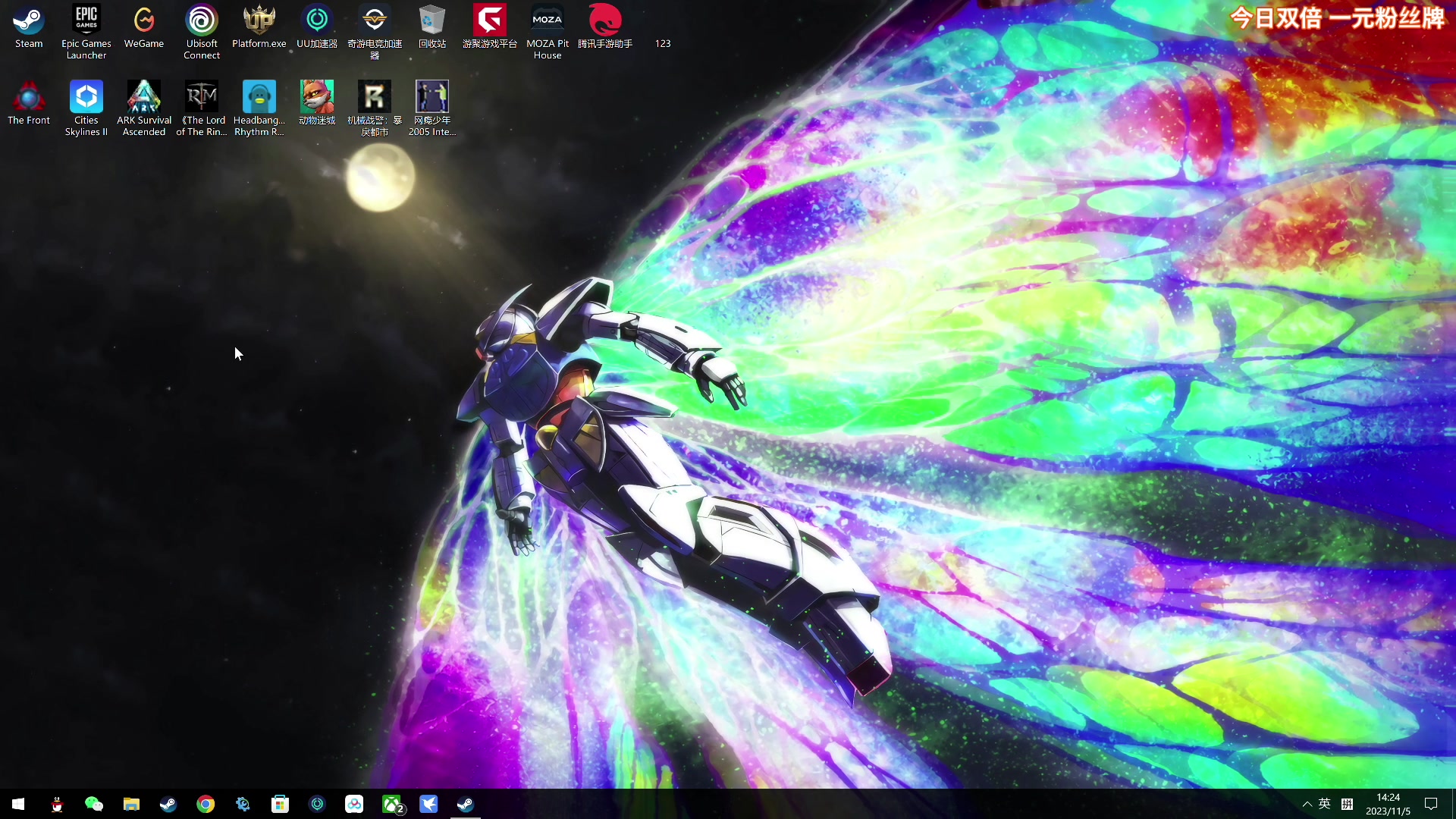Select the 动物迷城 game icon
The image size is (1456, 819).
point(317,104)
